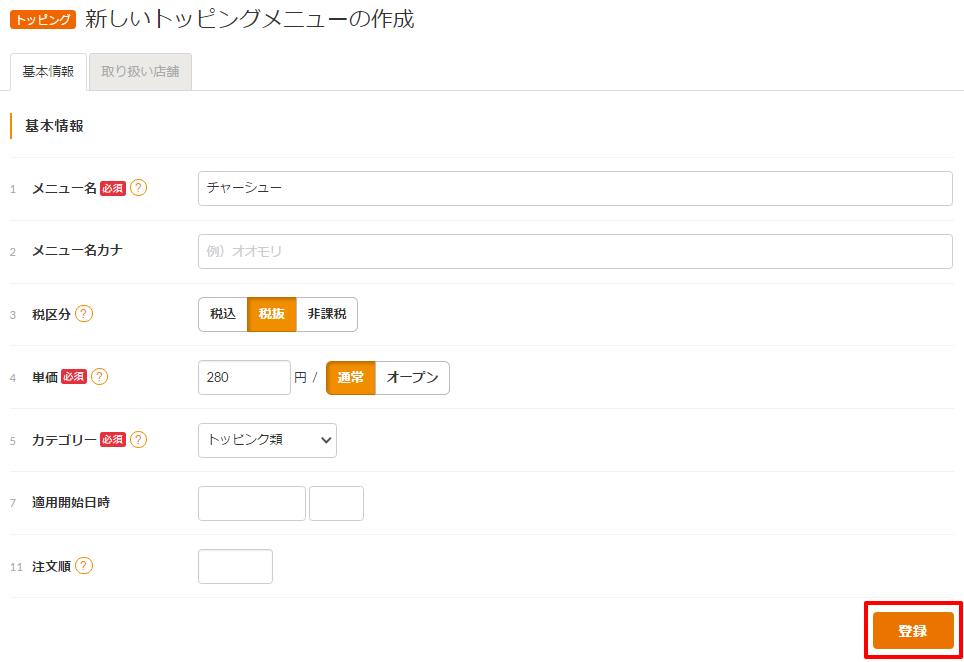Click the orange トッピング badge
Viewport: 964px width, 662px height.
click(43, 20)
